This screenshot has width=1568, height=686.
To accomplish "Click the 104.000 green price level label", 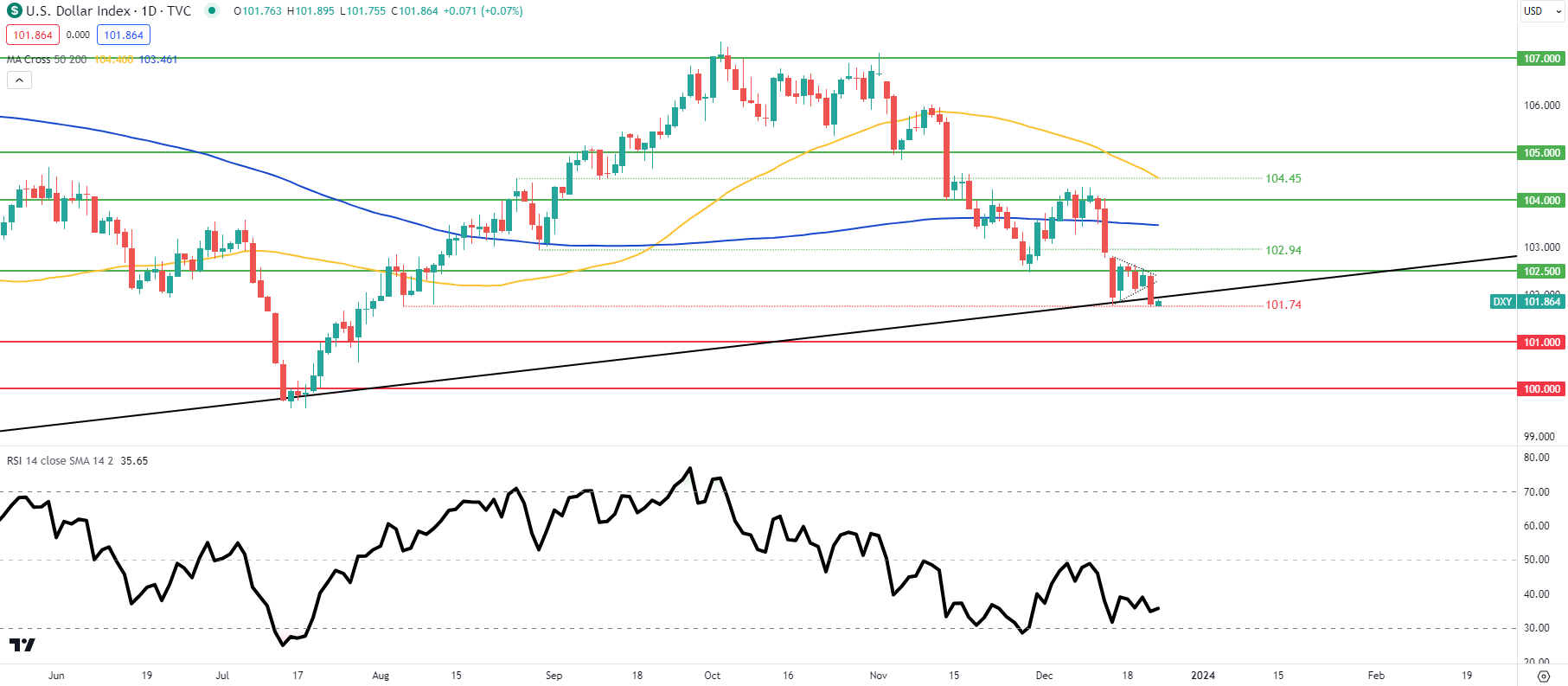I will tap(1541, 201).
